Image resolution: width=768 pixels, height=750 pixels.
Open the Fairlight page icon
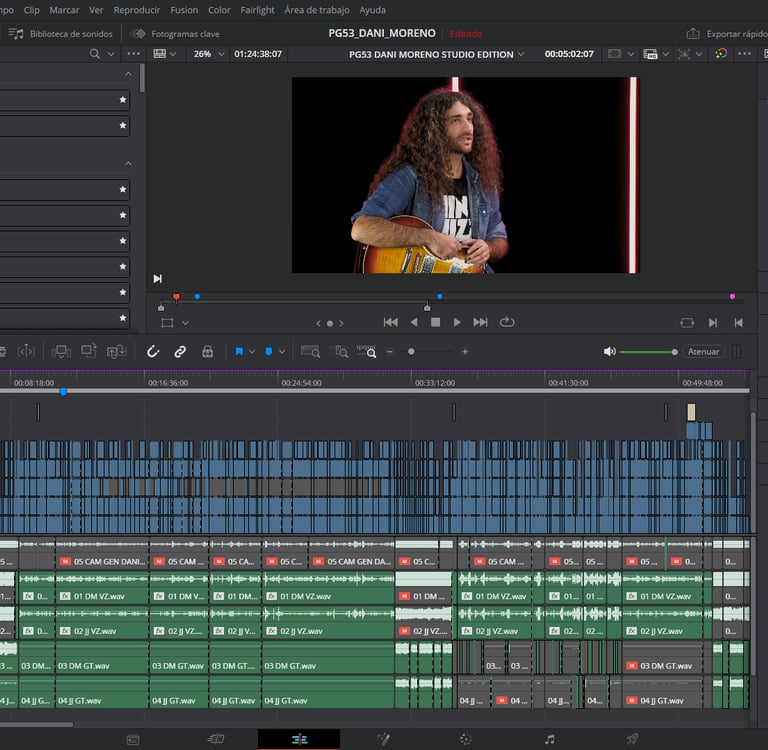[x=549, y=739]
